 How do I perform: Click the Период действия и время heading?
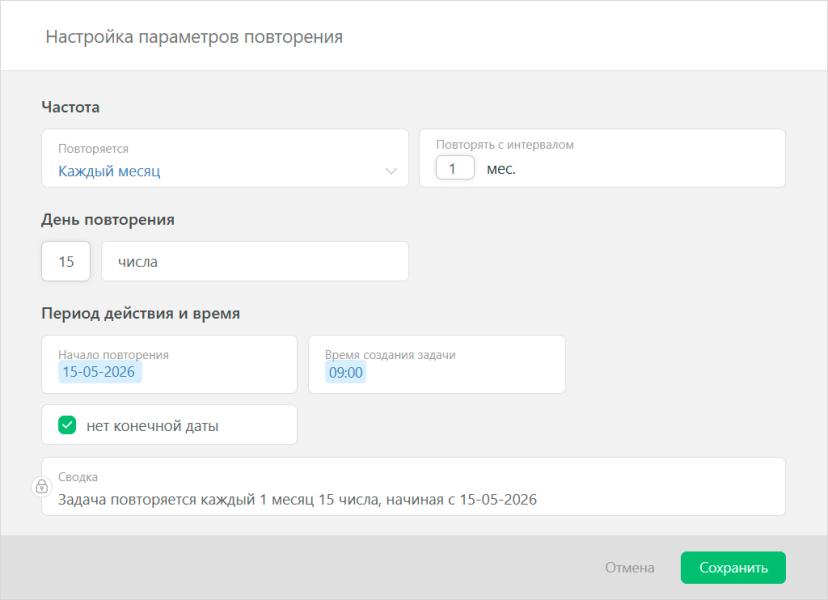[140, 313]
